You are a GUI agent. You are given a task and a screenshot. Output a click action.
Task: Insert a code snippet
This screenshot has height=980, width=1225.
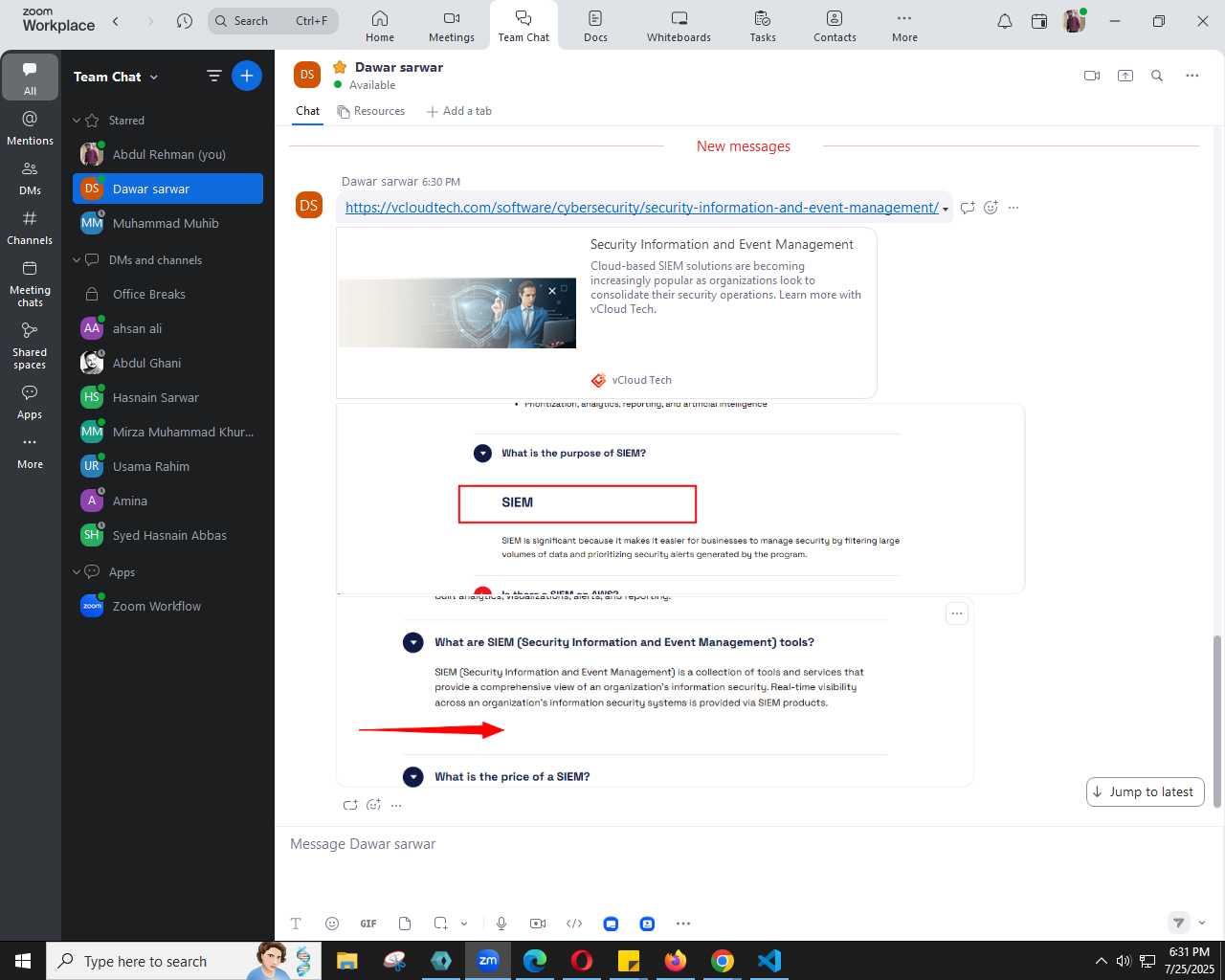pos(574,924)
